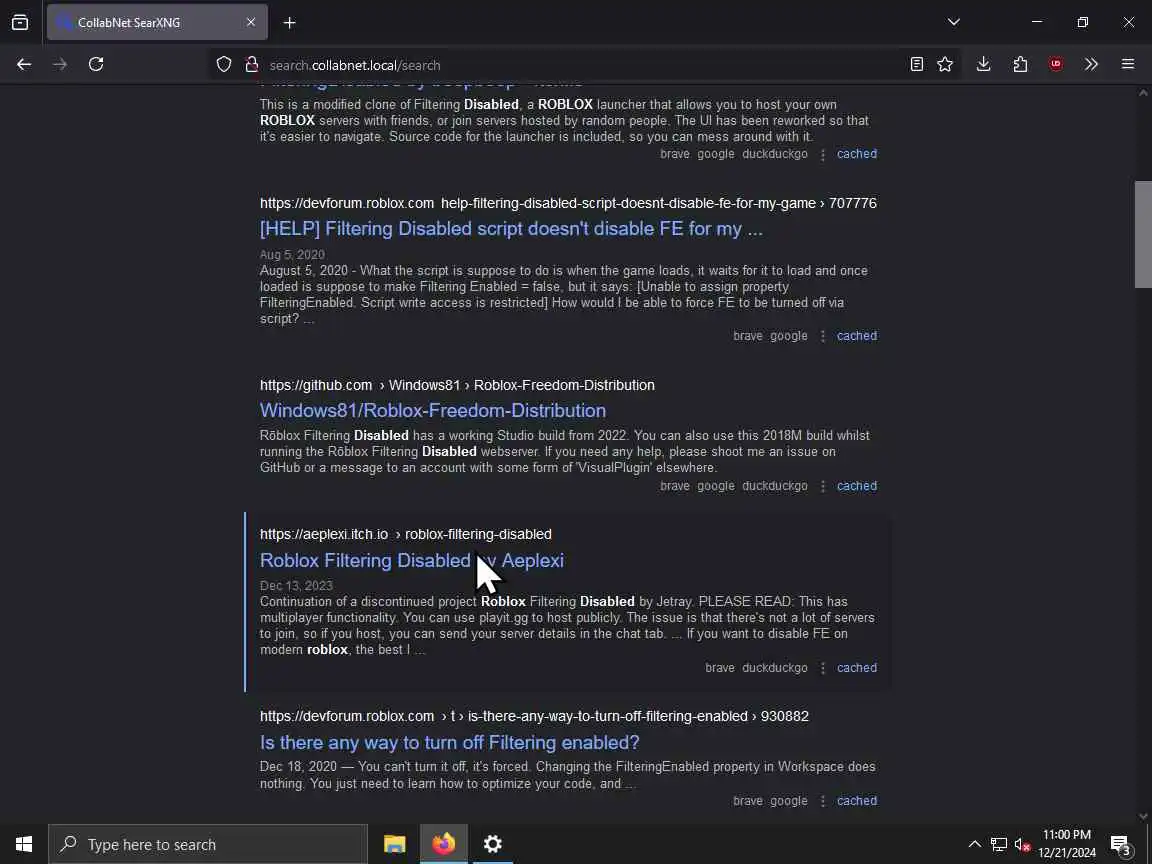The height and width of the screenshot is (864, 1152).
Task: Open the [HELP] Filtering Disabled script result
Action: (511, 228)
